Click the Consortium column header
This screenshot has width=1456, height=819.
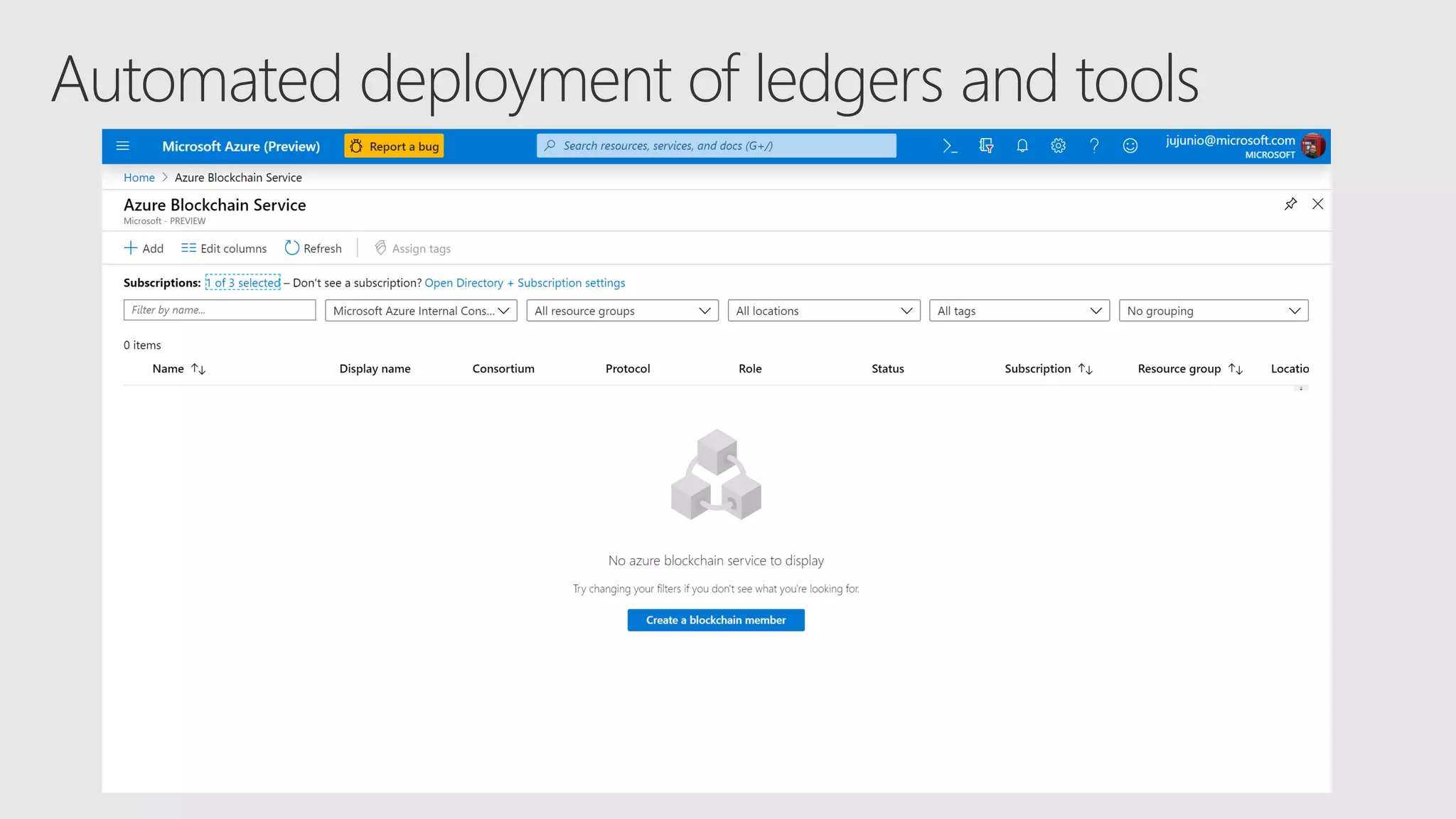click(503, 368)
